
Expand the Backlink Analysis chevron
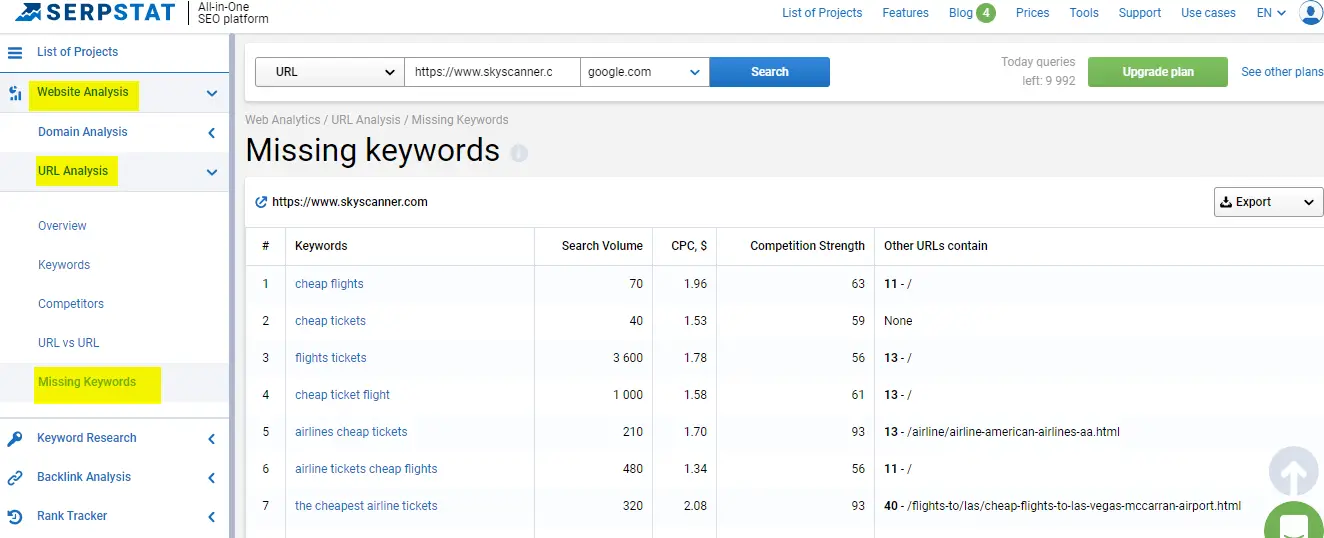click(x=212, y=478)
